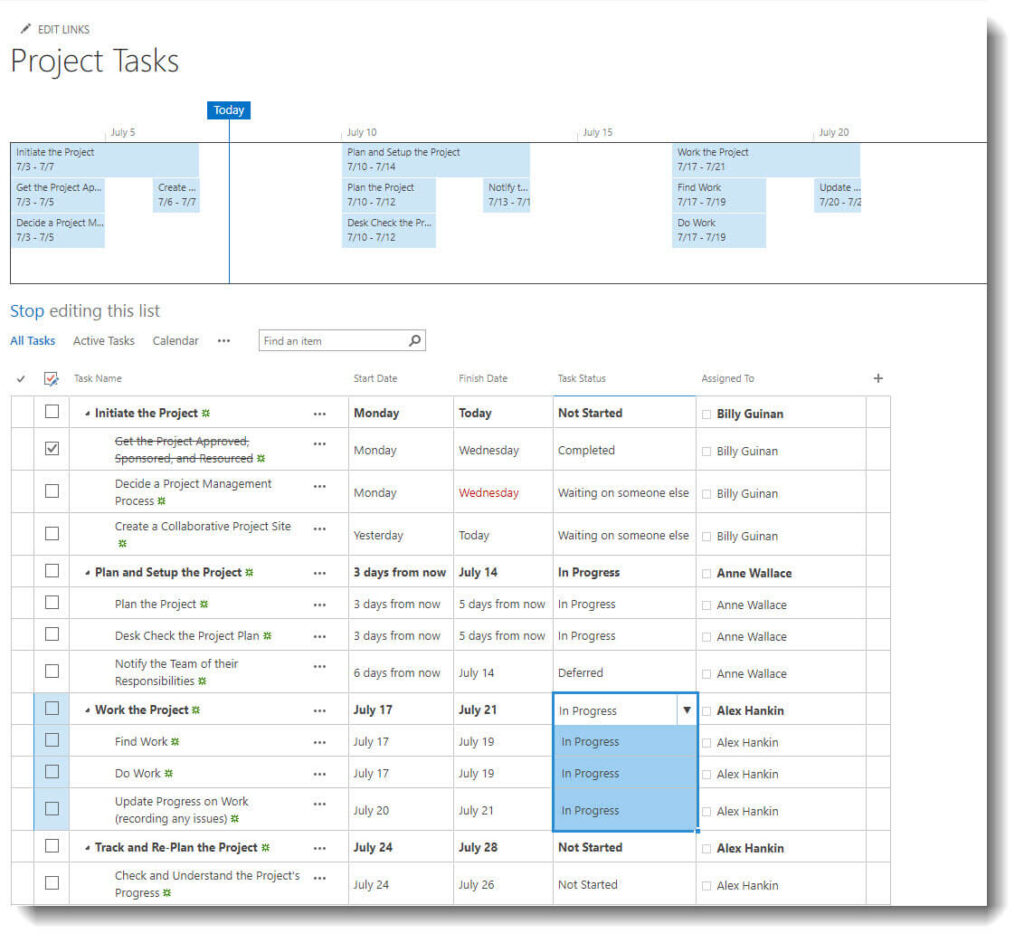Open ellipsis menu for Find Work row
The height and width of the screenshot is (943, 1024).
coord(319,742)
